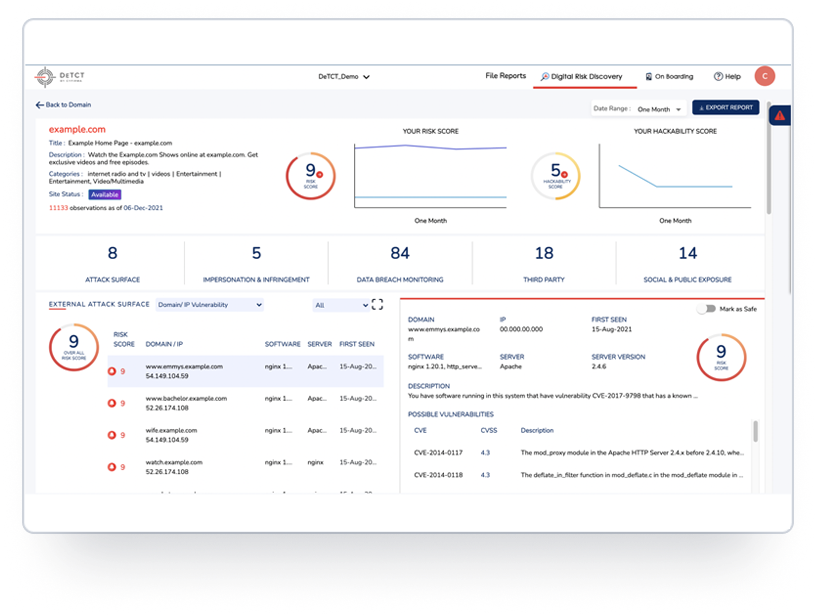Image resolution: width=816 pixels, height=616 pixels.
Task: Toggle the Mark as Safe switch
Action: click(707, 309)
